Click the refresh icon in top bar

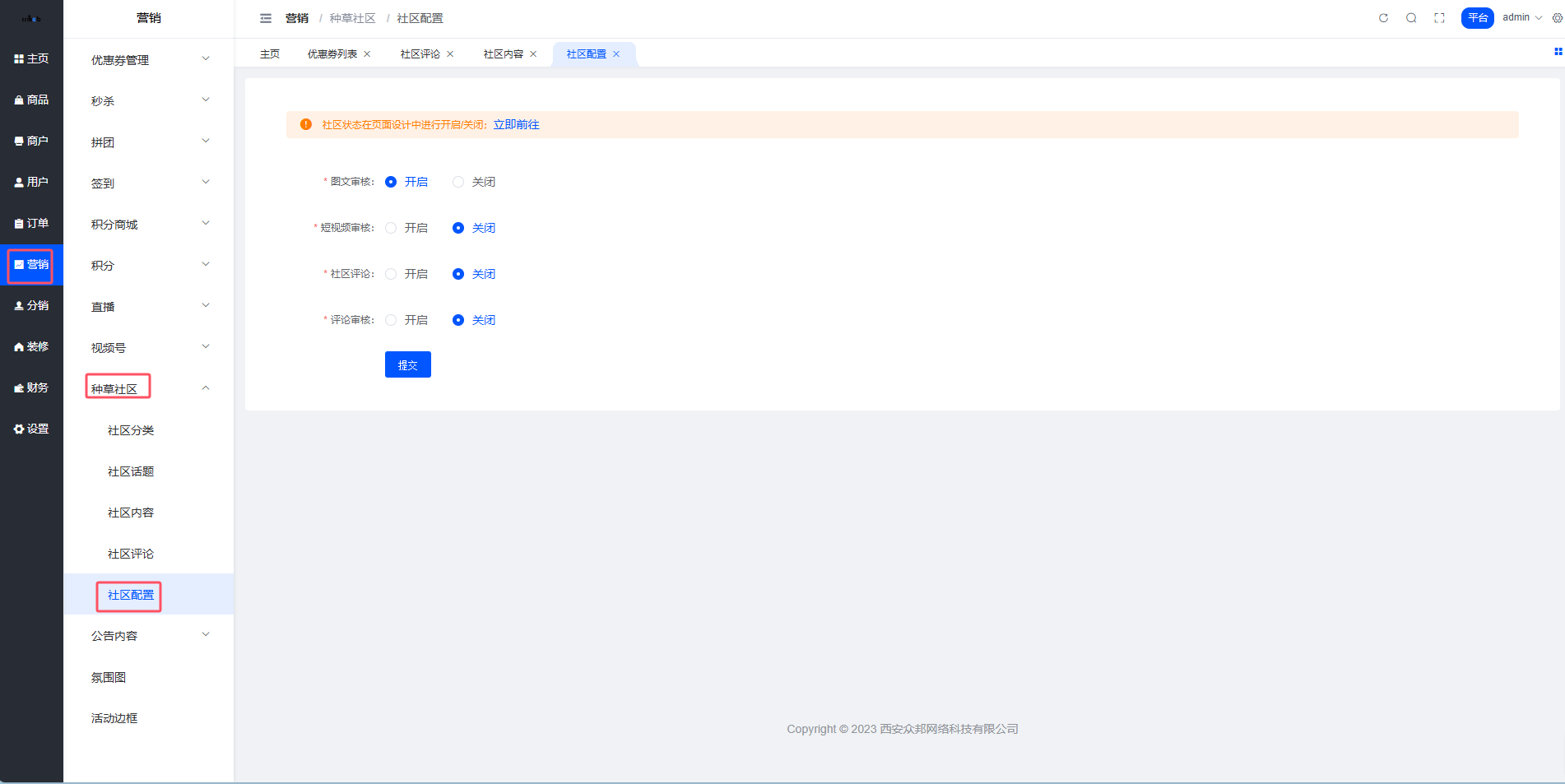pyautogui.click(x=1383, y=18)
